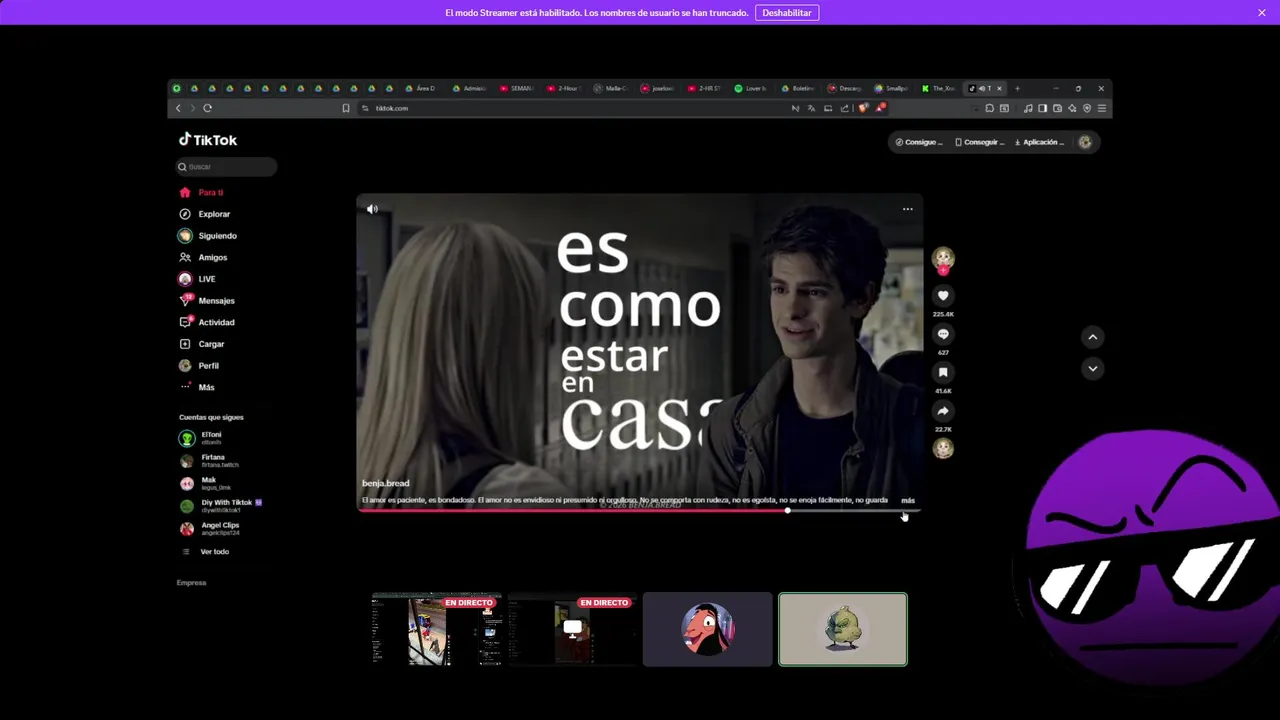Click the bookmark icon in the address bar

pyautogui.click(x=346, y=108)
